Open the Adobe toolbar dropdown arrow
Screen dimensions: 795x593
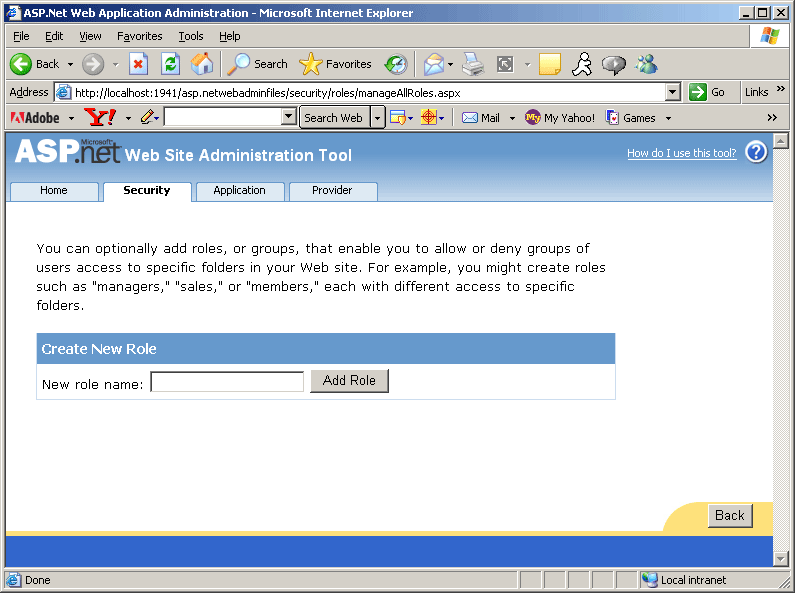click(71, 118)
